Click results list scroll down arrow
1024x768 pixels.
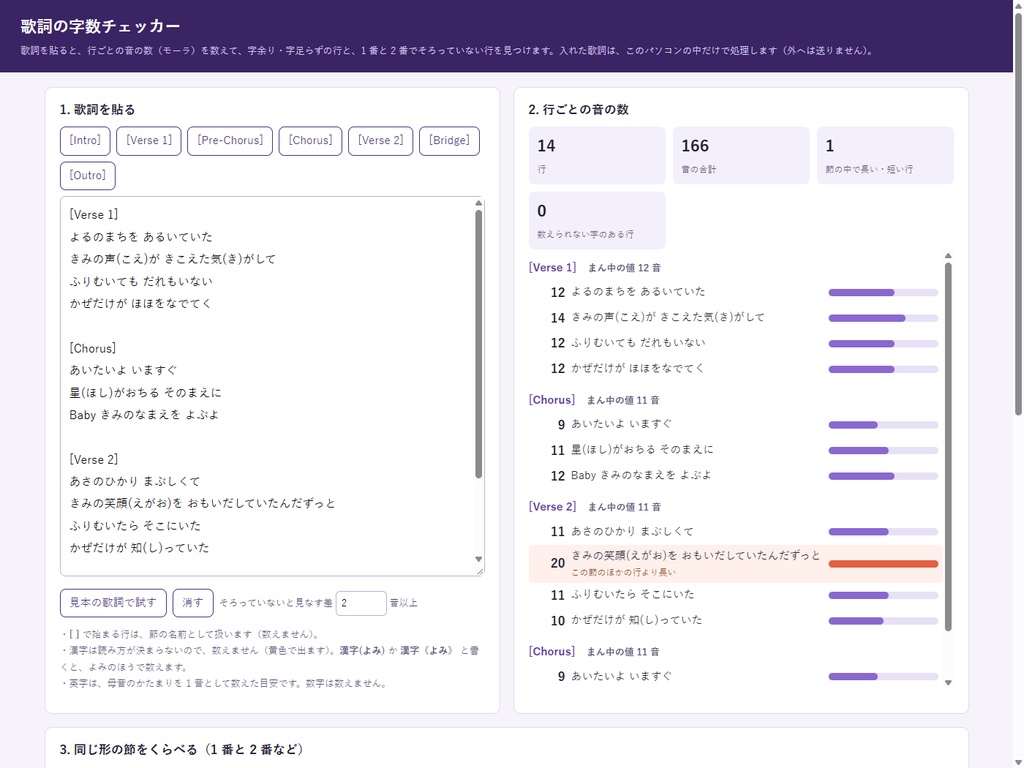(x=948, y=682)
